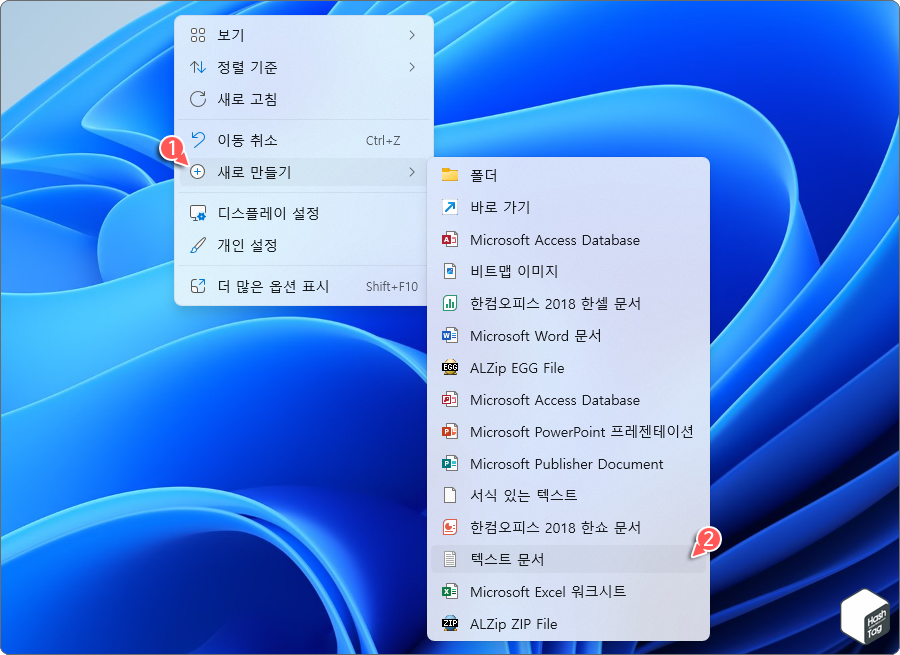Click the yellow 폴더 folder icon
Screen dimensions: 900x655
450,175
